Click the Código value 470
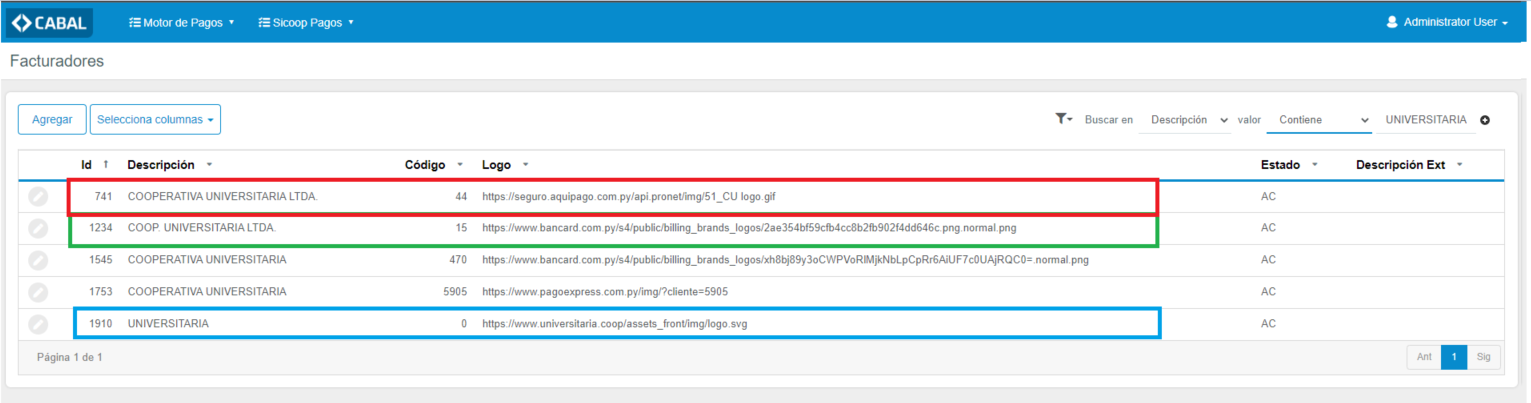 458,260
